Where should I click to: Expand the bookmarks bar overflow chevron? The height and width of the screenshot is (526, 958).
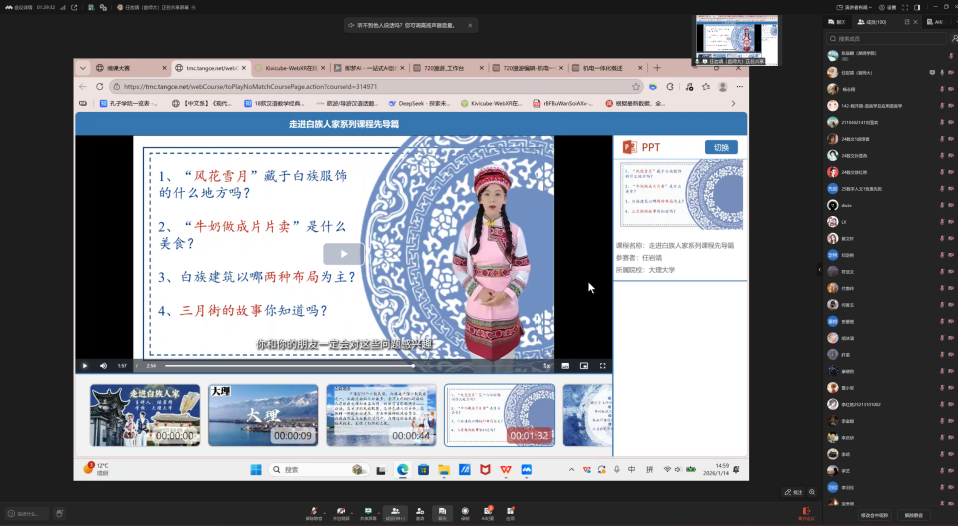[735, 103]
